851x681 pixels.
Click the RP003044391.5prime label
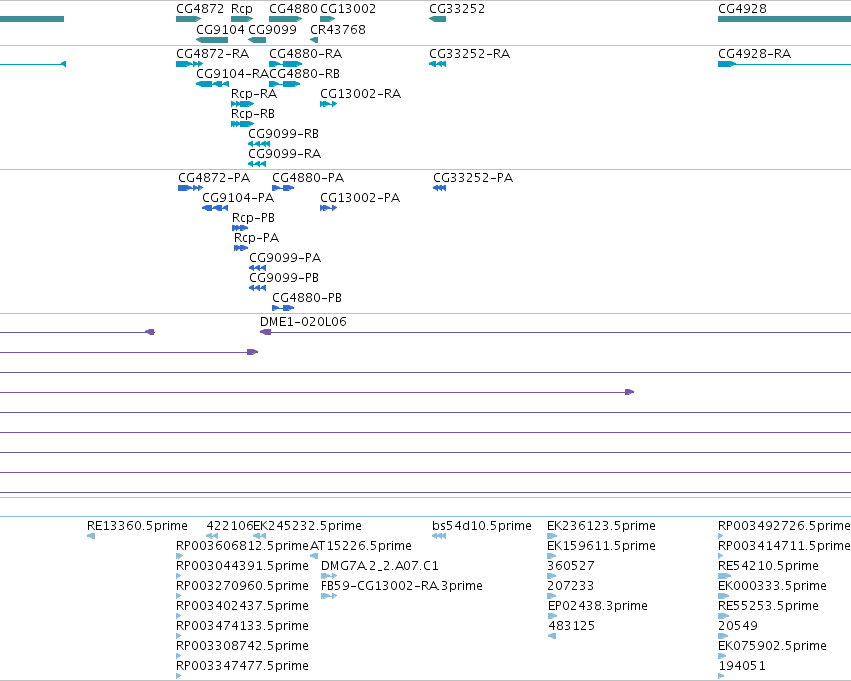(242, 565)
